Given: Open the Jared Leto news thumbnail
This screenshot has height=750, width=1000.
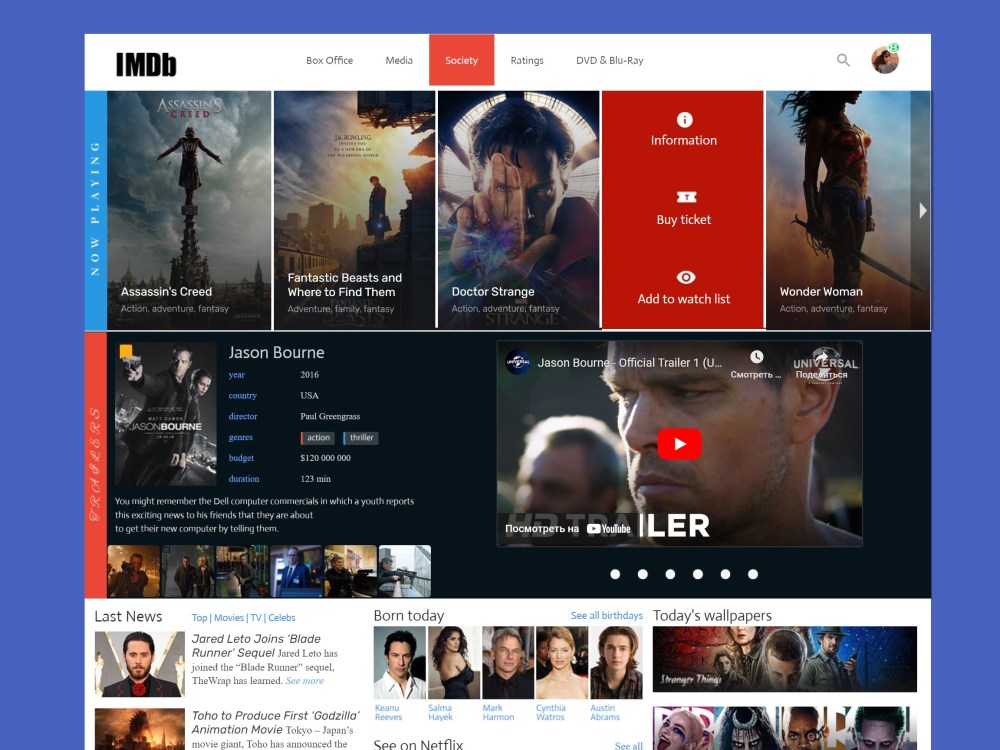Looking at the screenshot, I should coord(140,664).
